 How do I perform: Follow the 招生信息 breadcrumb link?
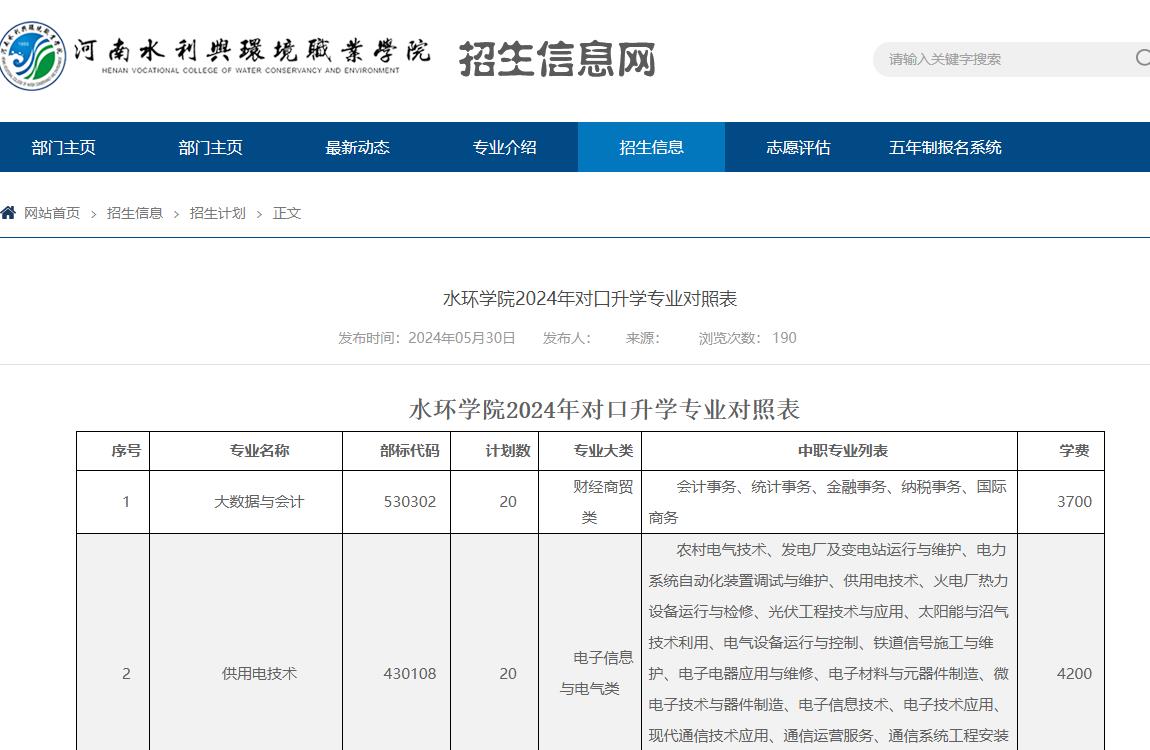(x=135, y=213)
